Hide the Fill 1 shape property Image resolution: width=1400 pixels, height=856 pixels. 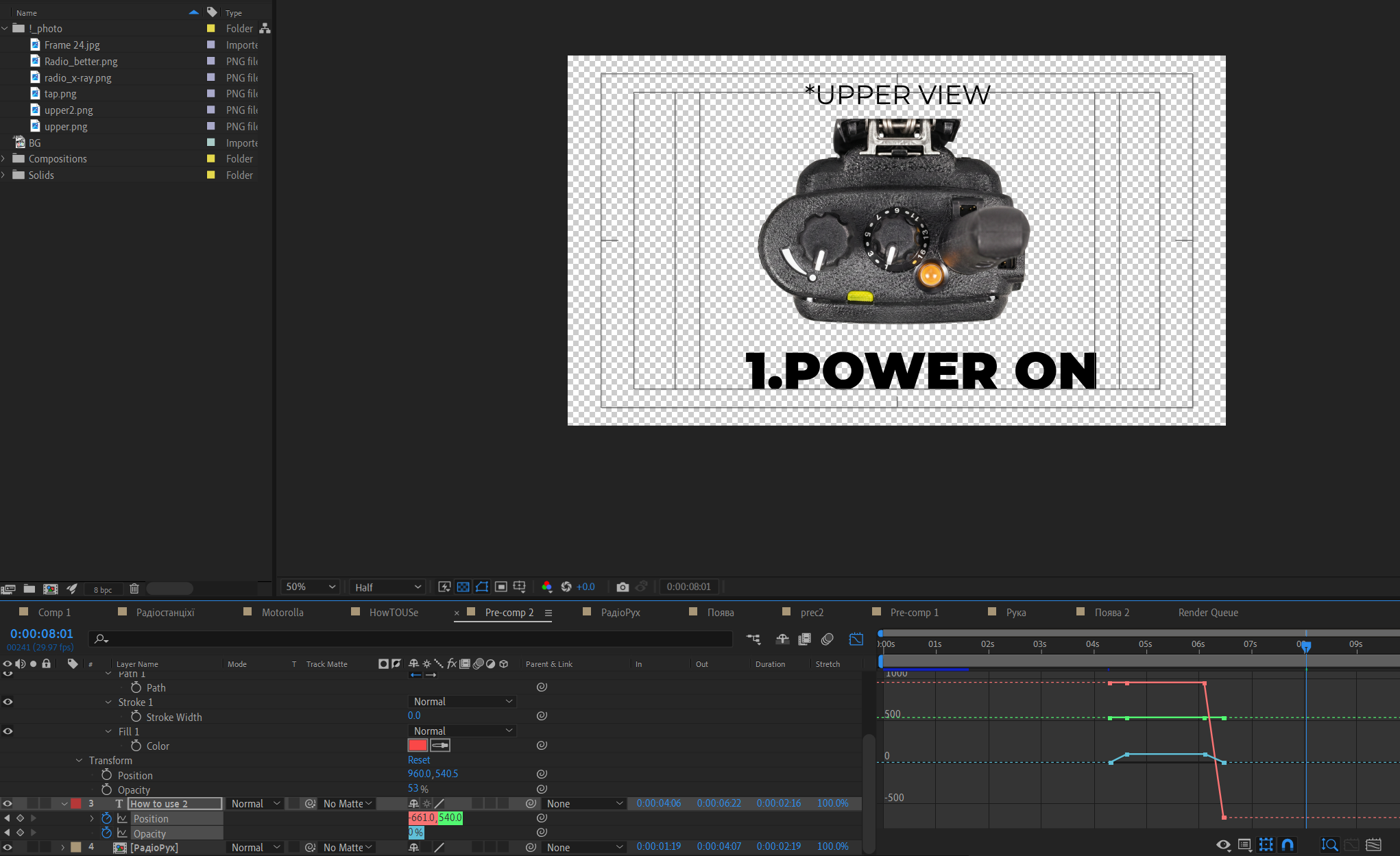click(x=8, y=731)
